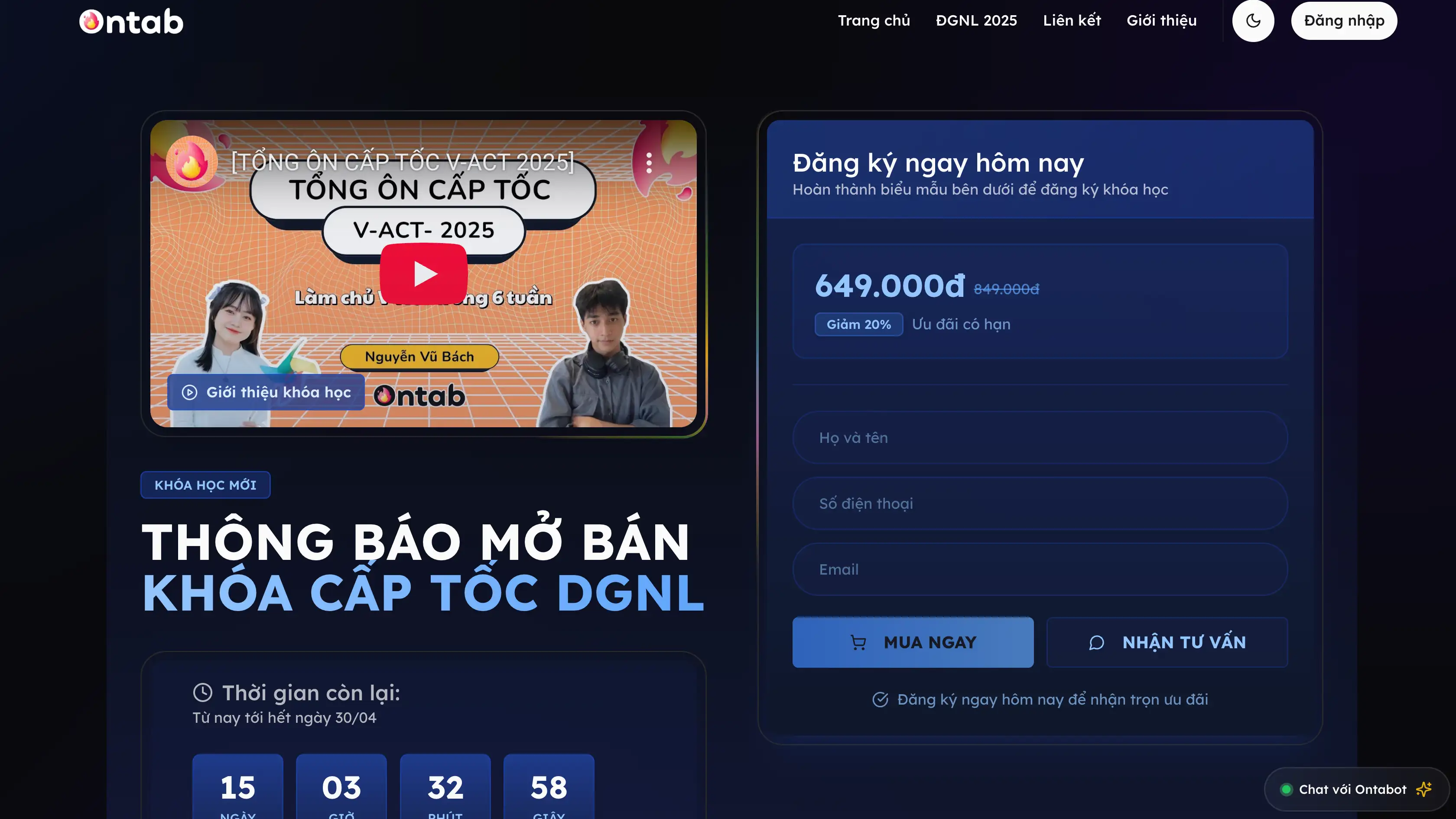Click the Họ và tên input field
Viewport: 1456px width, 819px height.
1040,437
